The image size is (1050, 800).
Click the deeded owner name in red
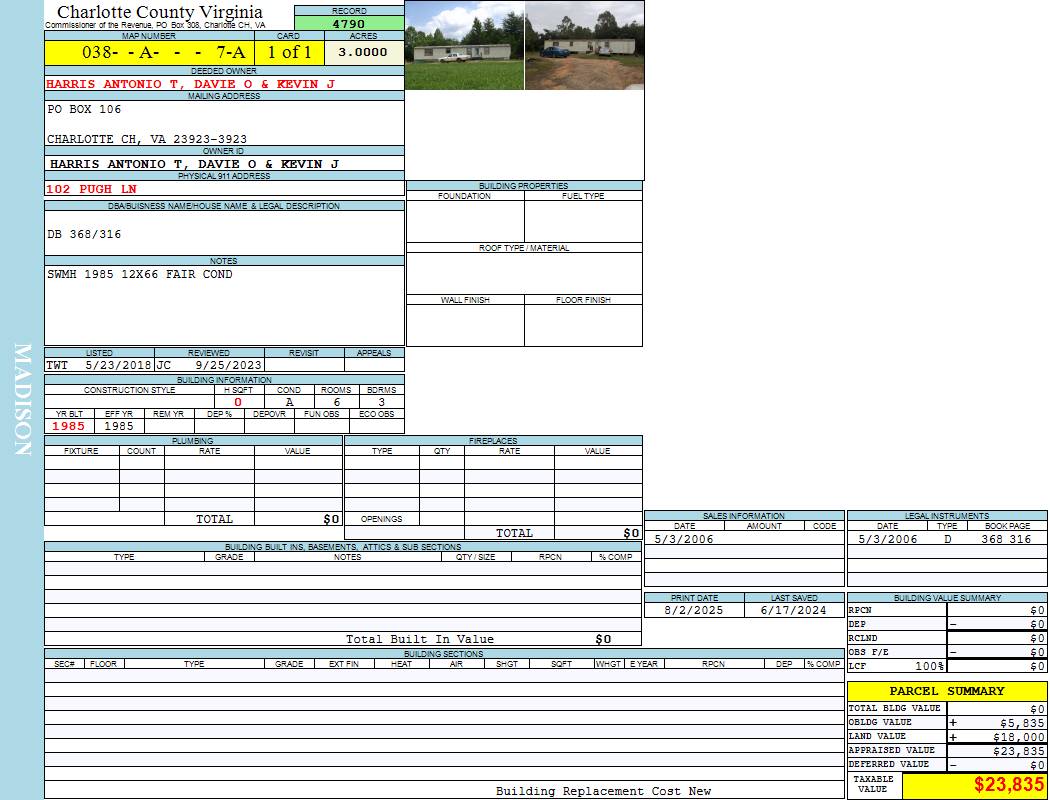(x=190, y=84)
